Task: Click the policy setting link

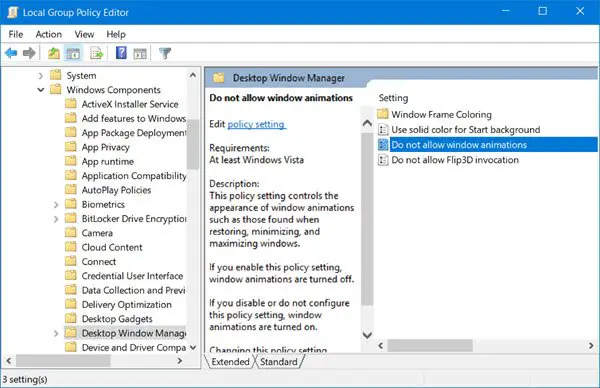Action: [x=256, y=124]
